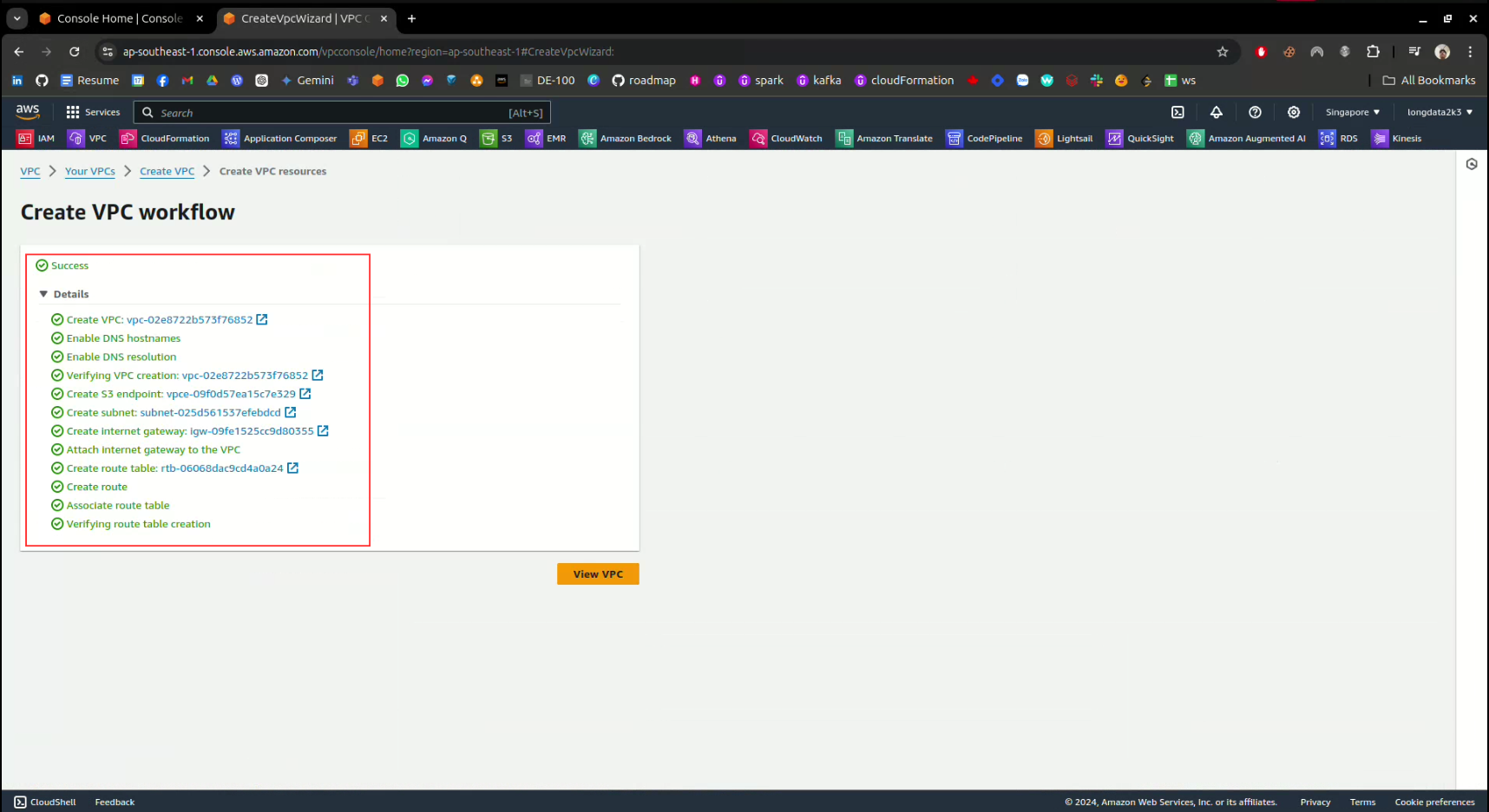Image resolution: width=1489 pixels, height=812 pixels.
Task: Bookmark this page with the star icon
Action: click(x=1223, y=52)
